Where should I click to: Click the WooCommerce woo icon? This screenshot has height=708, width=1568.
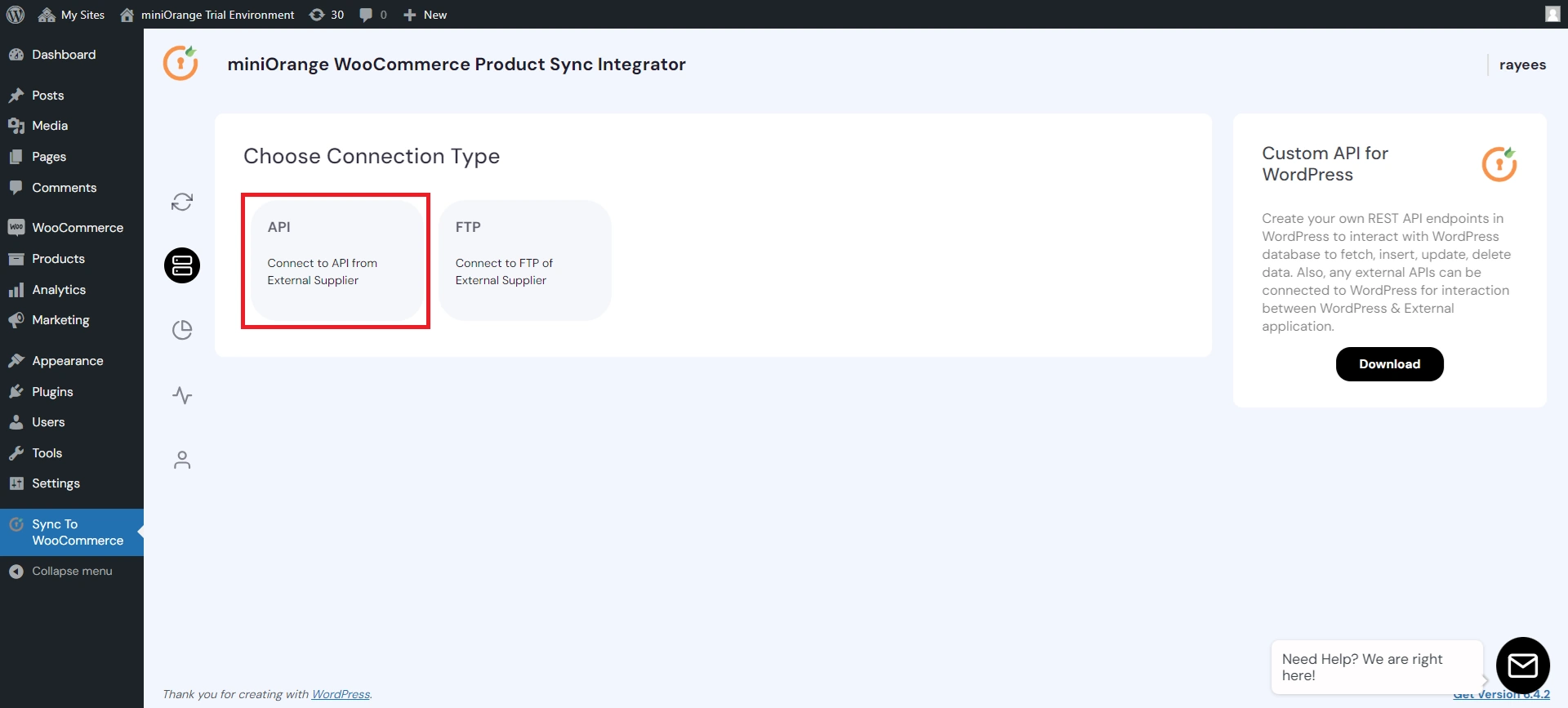coord(16,228)
